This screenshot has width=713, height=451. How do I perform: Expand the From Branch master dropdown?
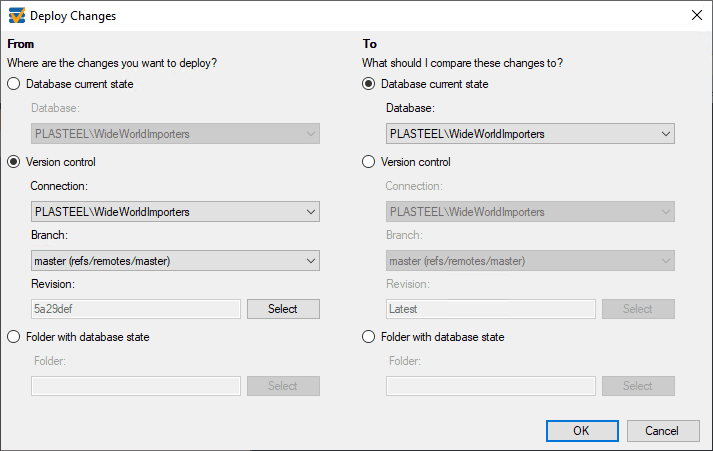176,261
